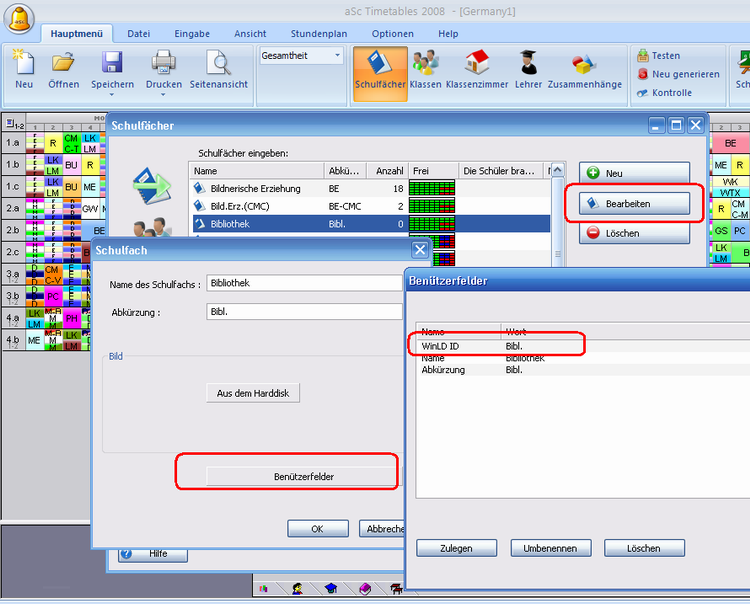Click the Name des Schulfachs field
This screenshot has width=750, height=604.
coord(304,283)
